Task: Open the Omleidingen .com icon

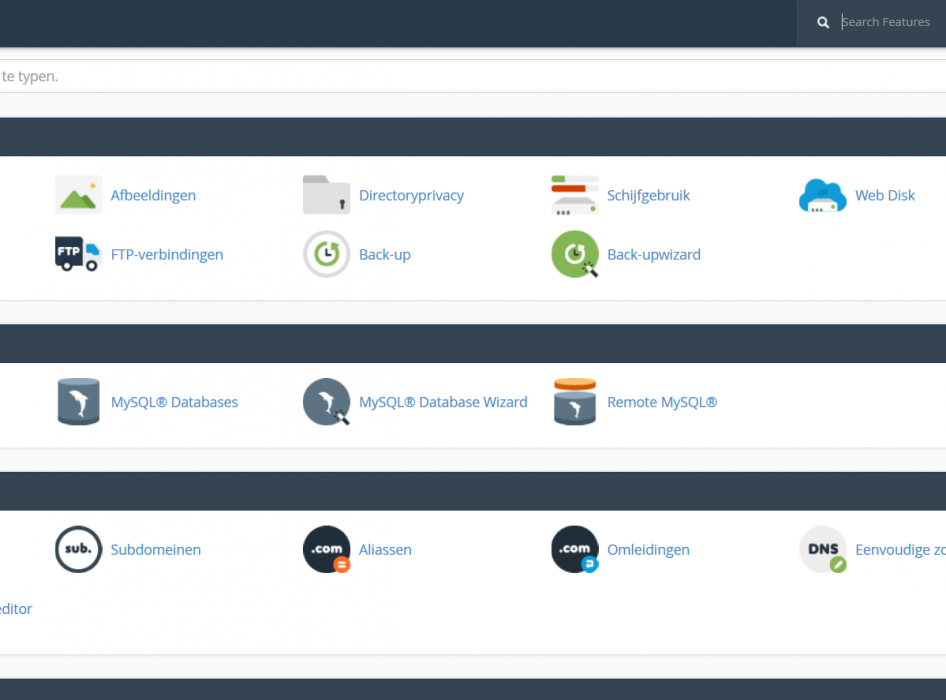Action: [575, 549]
